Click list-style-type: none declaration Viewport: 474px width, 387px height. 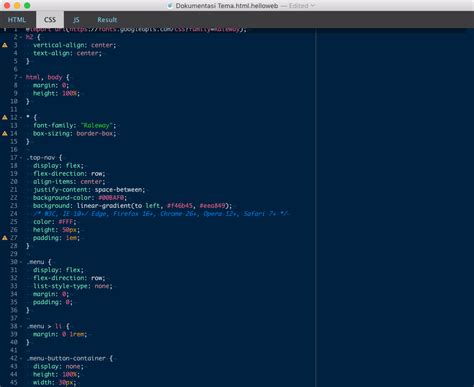[73, 286]
